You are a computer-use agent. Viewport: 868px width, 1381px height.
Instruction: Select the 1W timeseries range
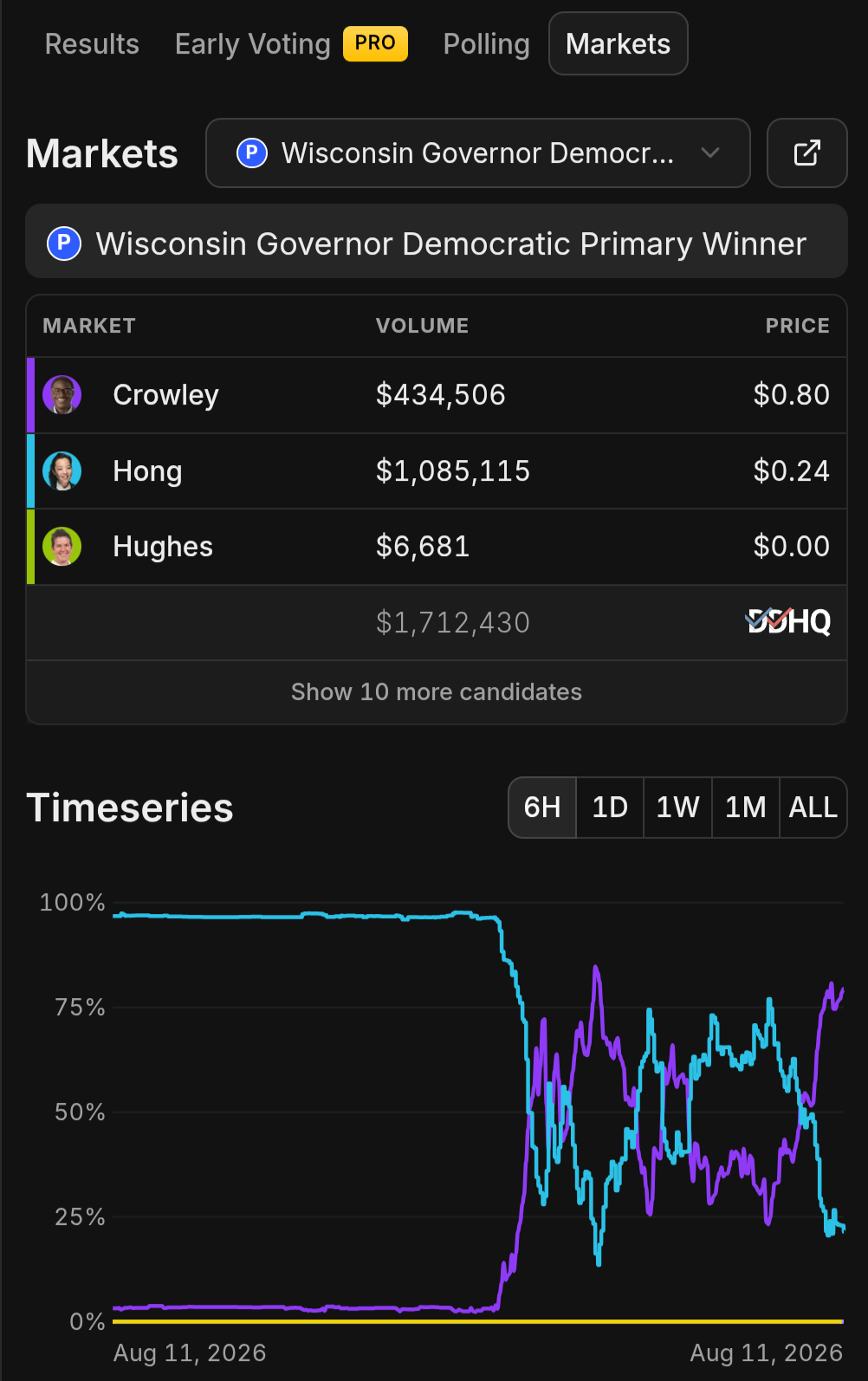tap(677, 807)
